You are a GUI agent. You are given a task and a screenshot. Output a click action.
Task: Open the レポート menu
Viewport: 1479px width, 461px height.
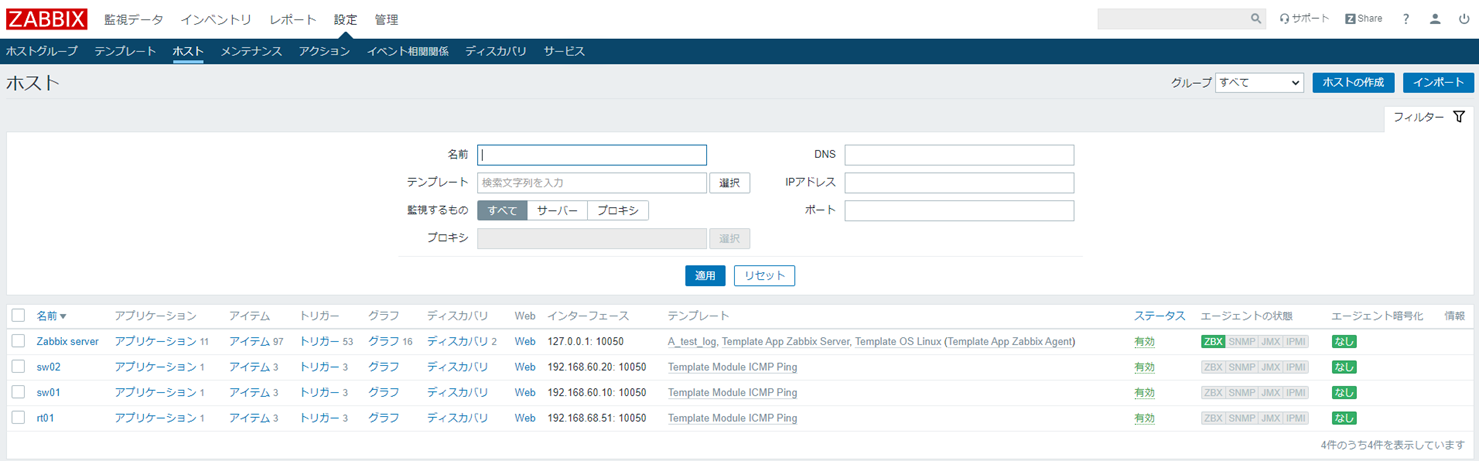click(293, 19)
